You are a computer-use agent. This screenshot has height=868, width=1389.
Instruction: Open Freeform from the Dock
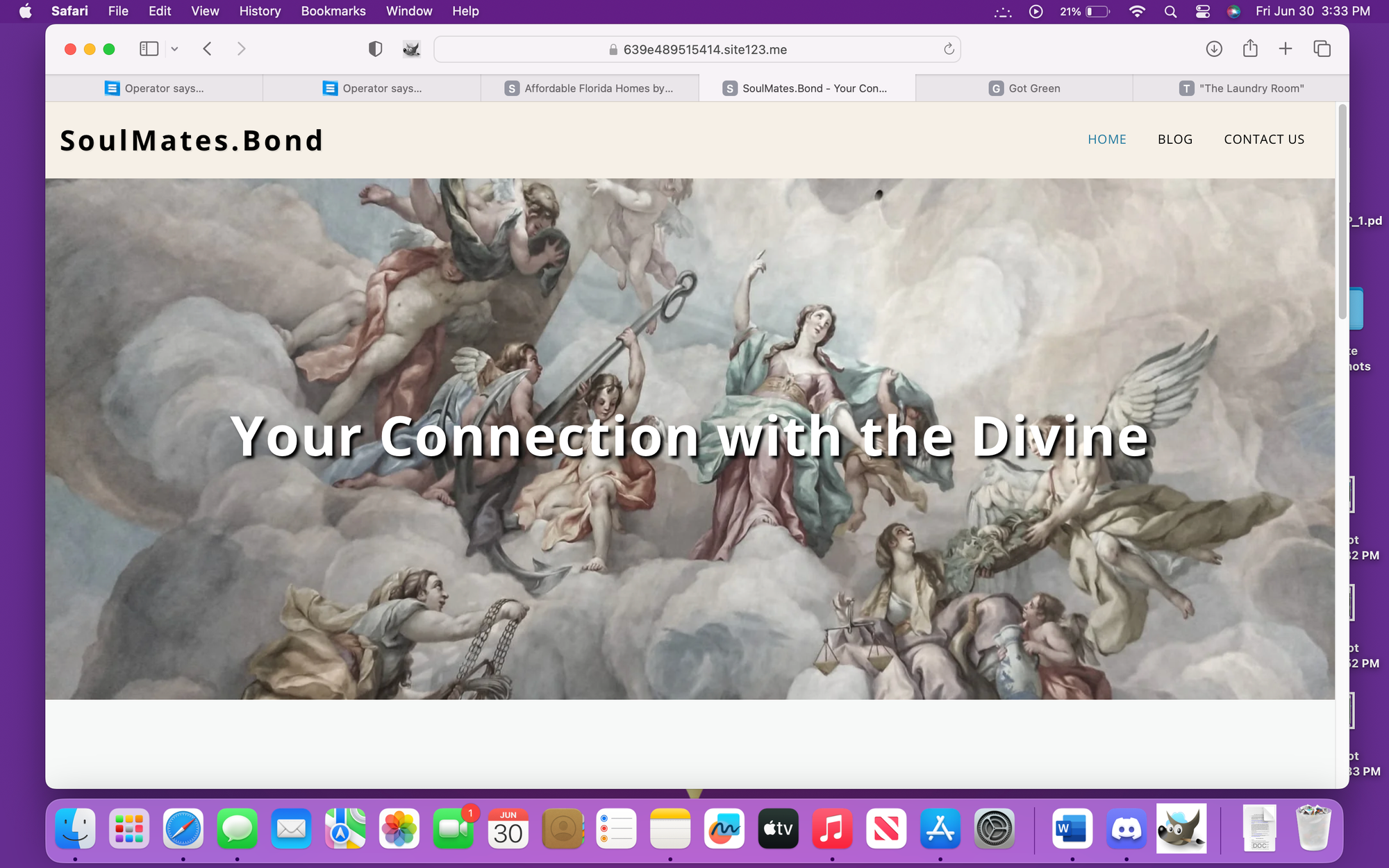point(724,828)
